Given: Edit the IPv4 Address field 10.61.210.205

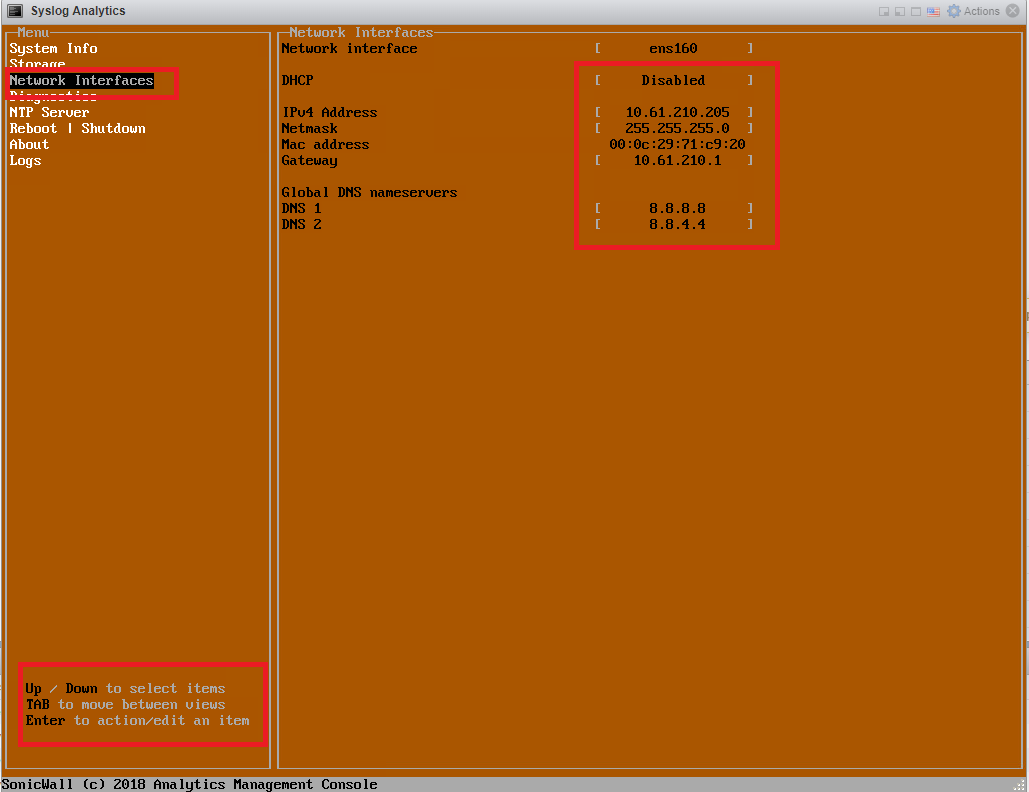Looking at the screenshot, I should (677, 112).
